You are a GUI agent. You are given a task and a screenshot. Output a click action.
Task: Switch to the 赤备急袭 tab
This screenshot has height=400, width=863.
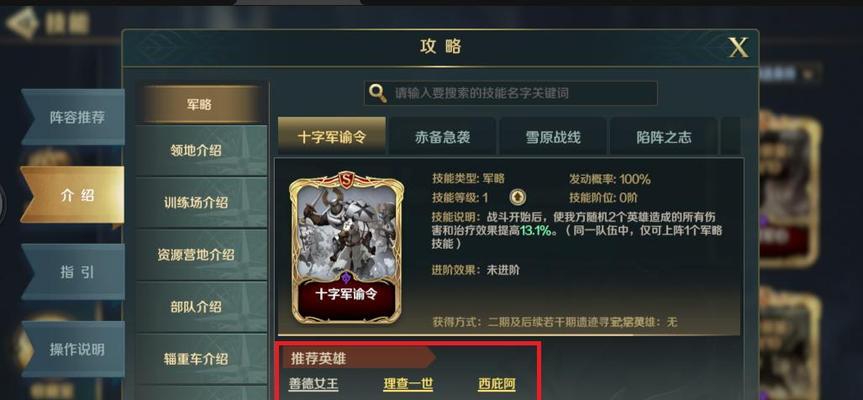click(443, 136)
